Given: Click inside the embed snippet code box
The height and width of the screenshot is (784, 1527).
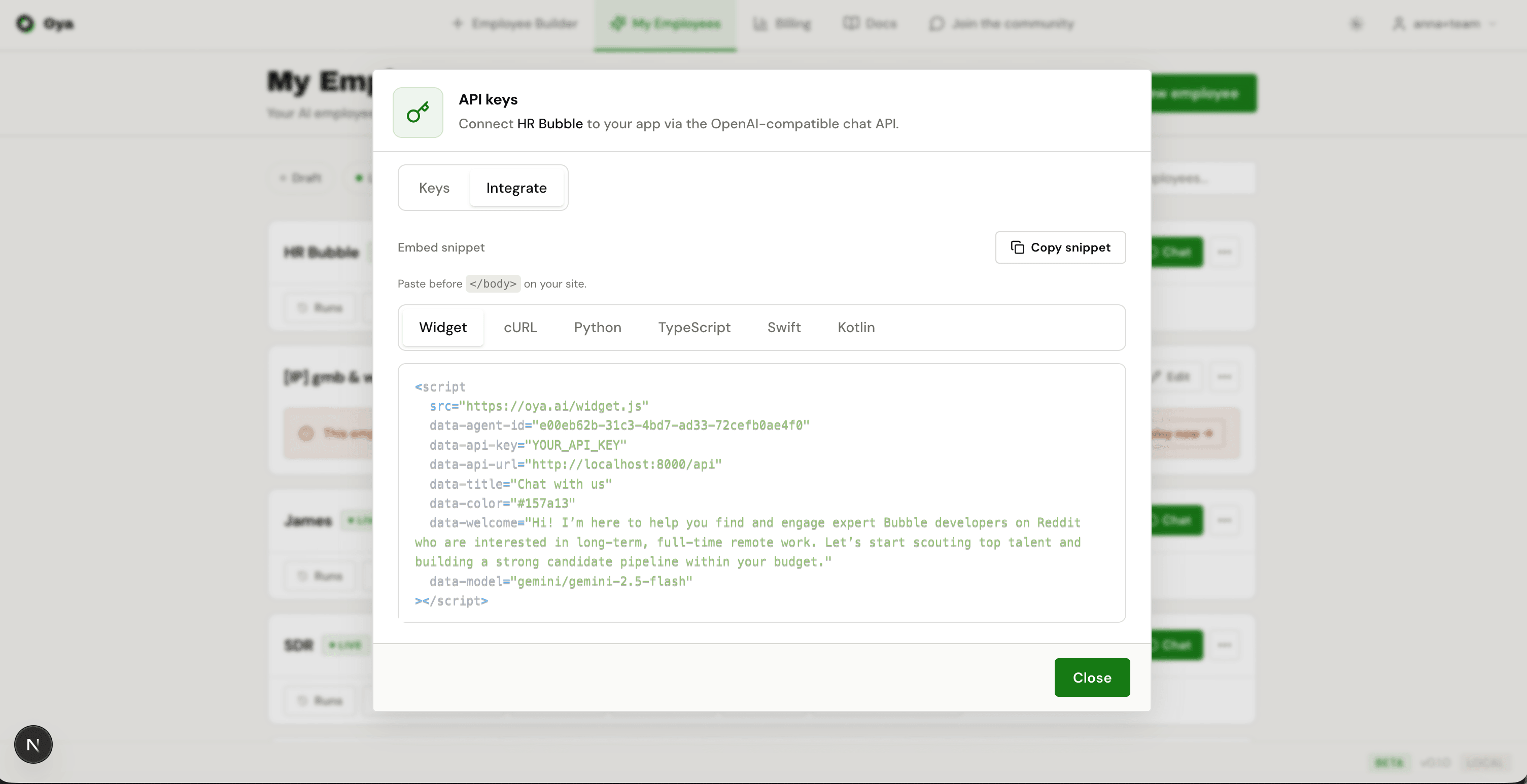Looking at the screenshot, I should pyautogui.click(x=761, y=493).
